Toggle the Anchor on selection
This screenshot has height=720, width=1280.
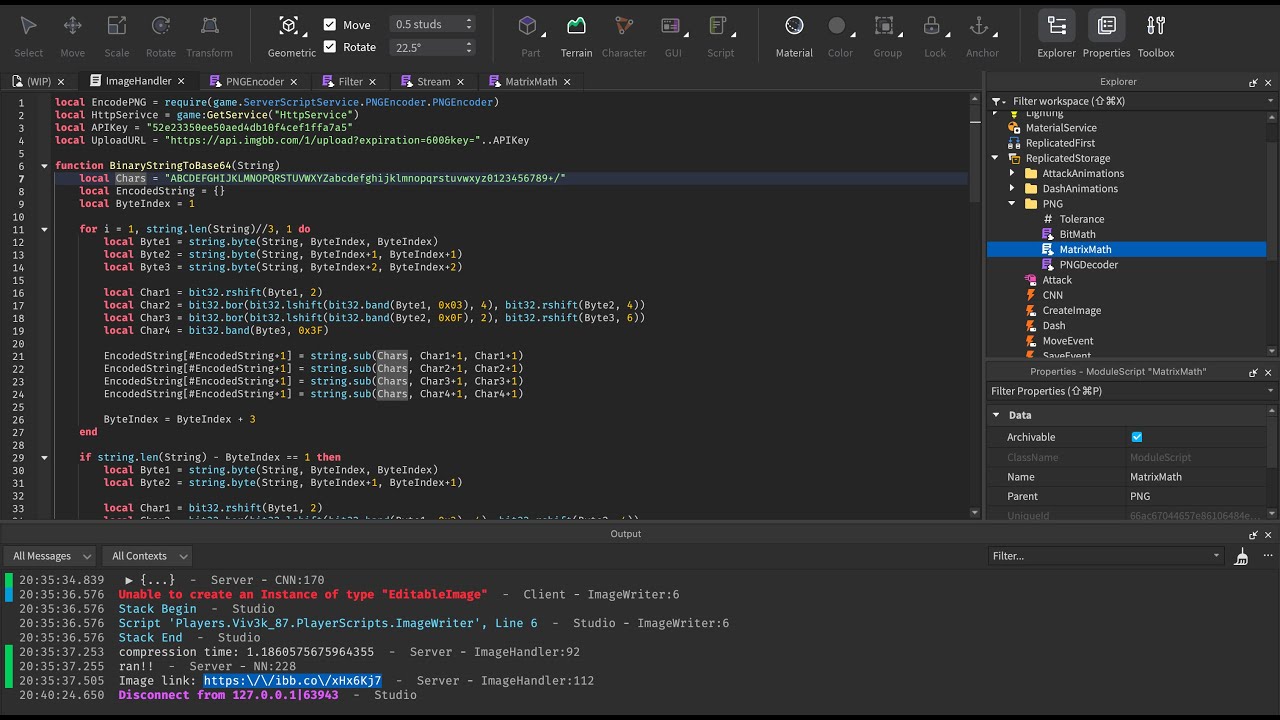981,30
